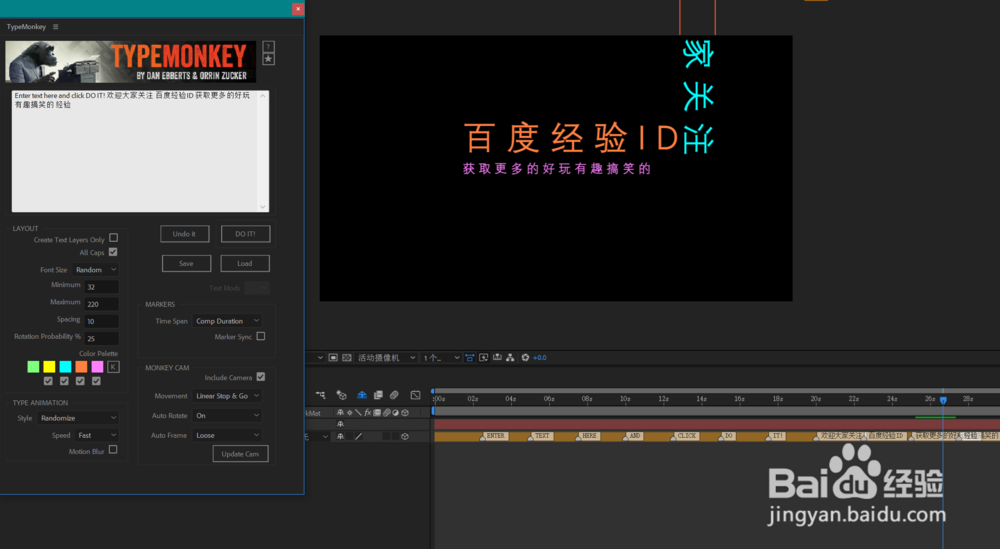Open the Time Span Comp Duration dropdown
The image size is (1000, 549).
point(227,321)
